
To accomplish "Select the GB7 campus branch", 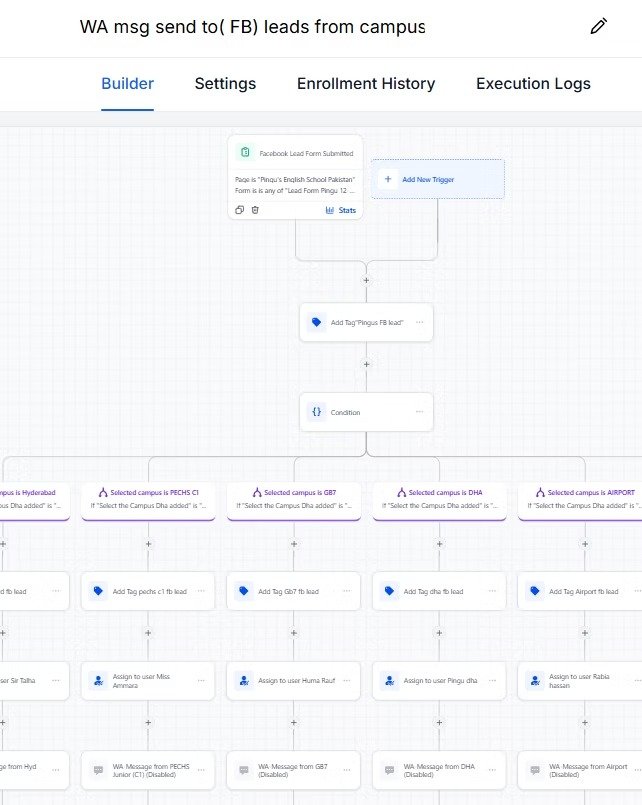I will [x=294, y=501].
